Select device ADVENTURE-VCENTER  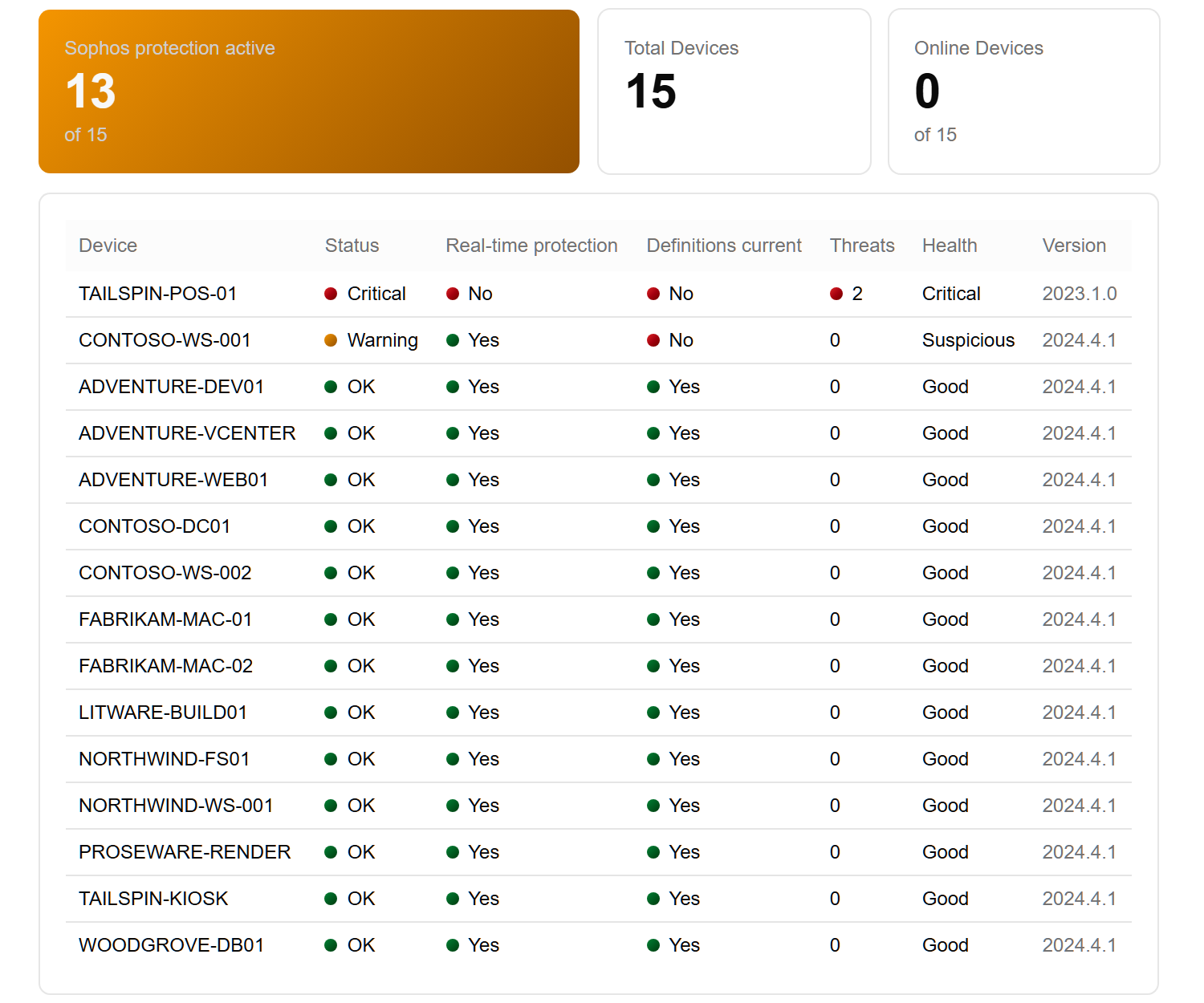pyautogui.click(x=187, y=433)
